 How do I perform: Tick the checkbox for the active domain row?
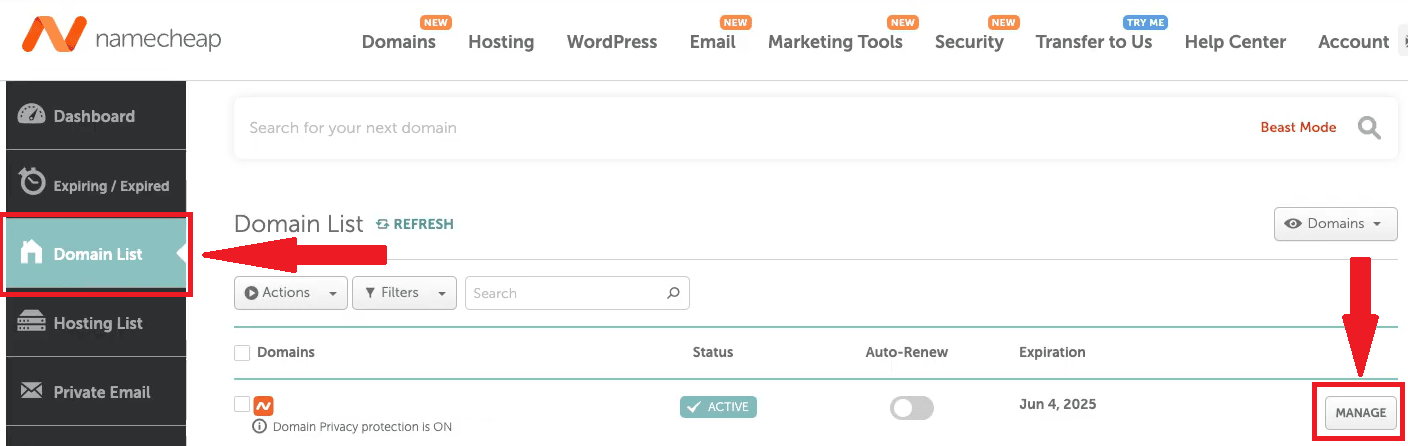pos(242,404)
